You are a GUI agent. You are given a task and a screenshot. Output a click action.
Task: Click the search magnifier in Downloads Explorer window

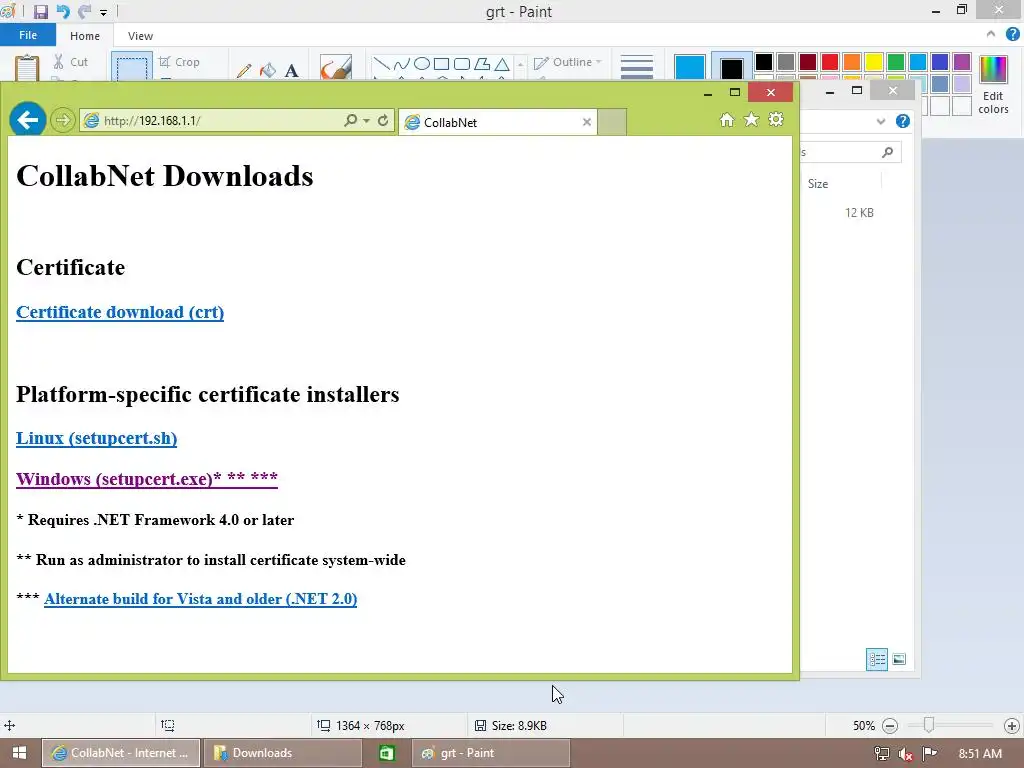click(x=887, y=152)
